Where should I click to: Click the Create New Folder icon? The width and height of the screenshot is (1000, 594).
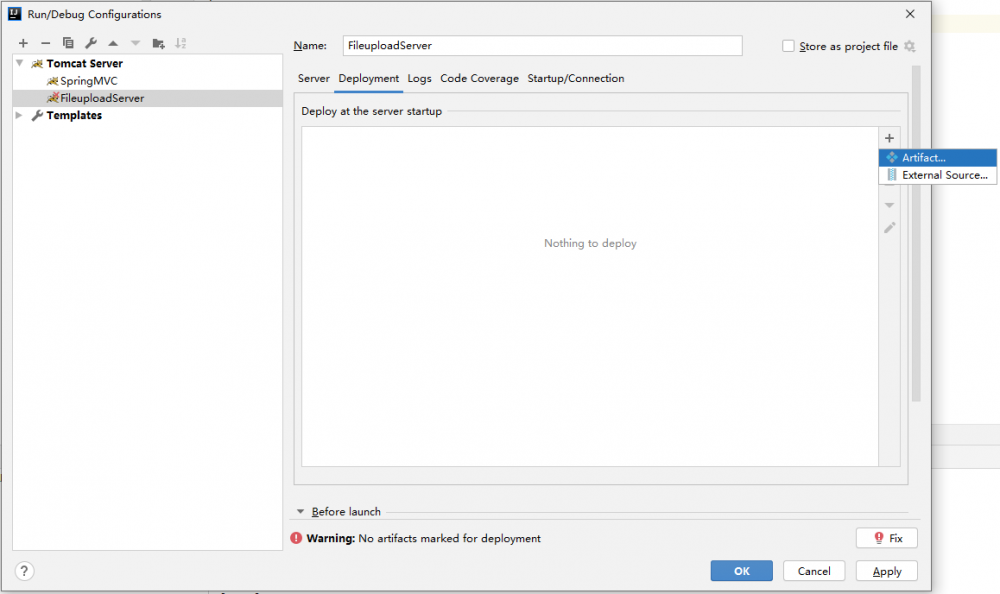[159, 43]
